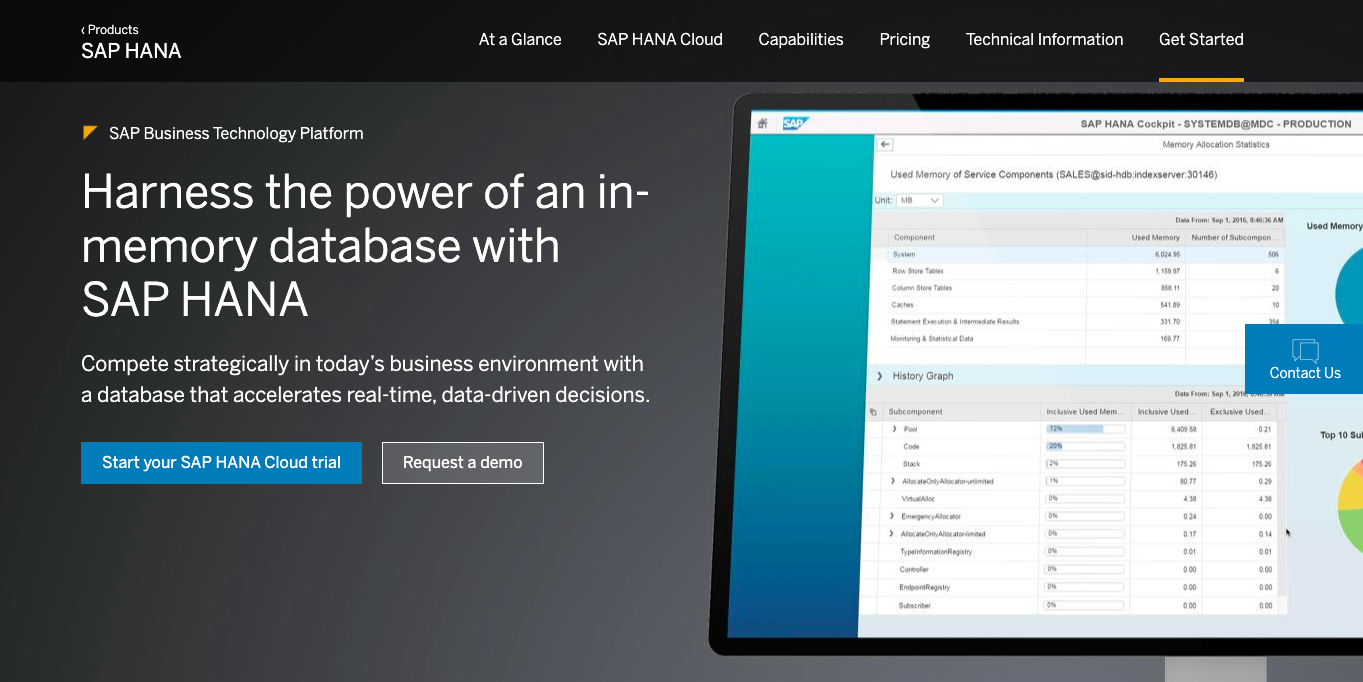Click the Exclusive Used... column header
1363x682 pixels.
(x=1239, y=412)
